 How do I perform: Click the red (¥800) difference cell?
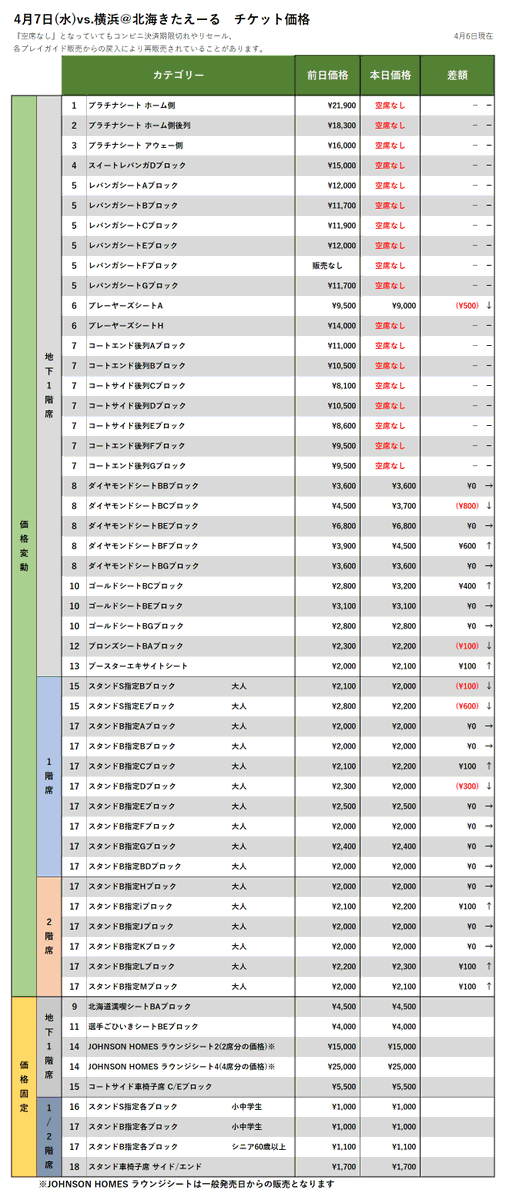(466, 506)
